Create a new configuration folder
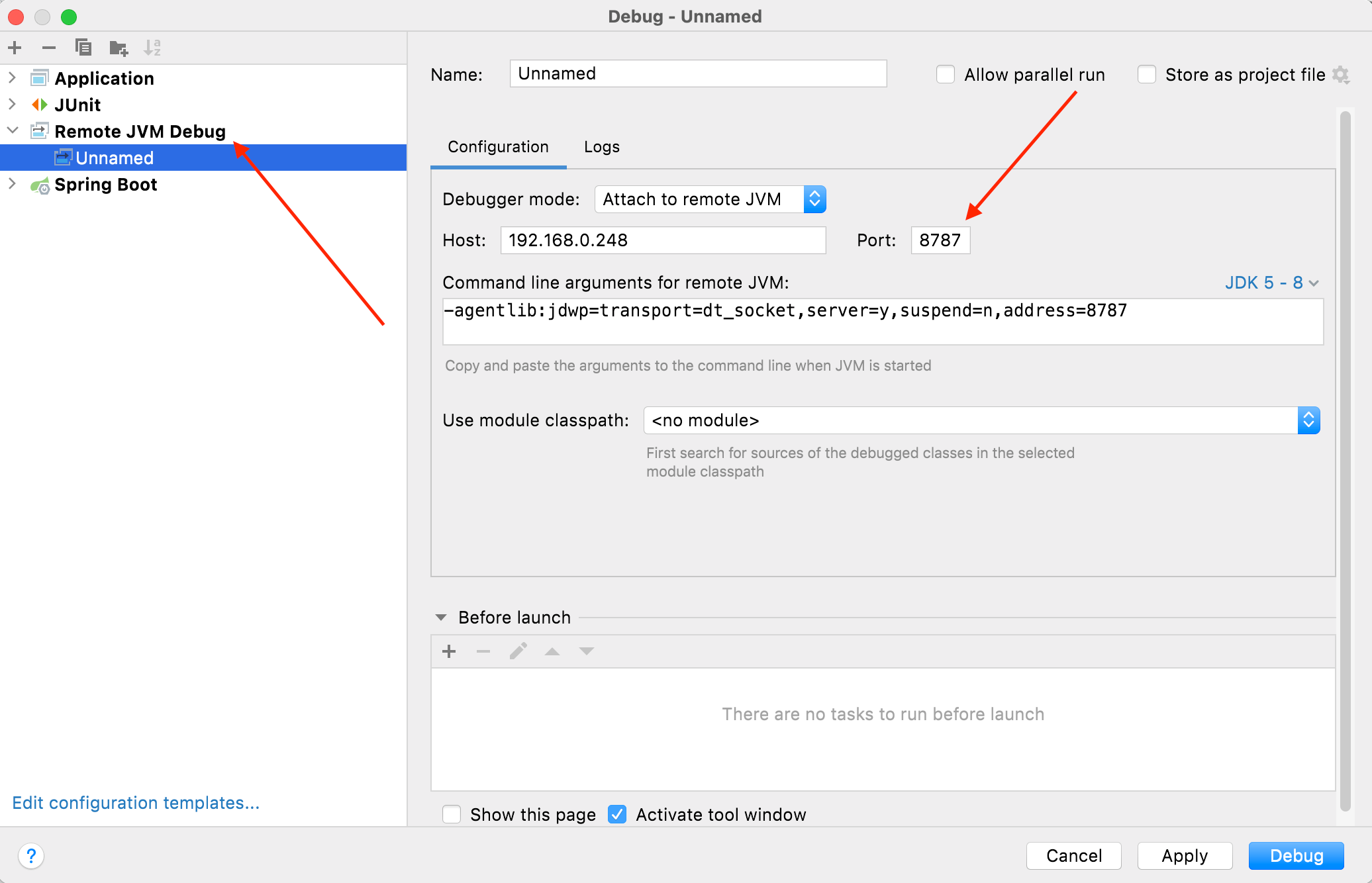Image resolution: width=1372 pixels, height=883 pixels. coord(119,48)
